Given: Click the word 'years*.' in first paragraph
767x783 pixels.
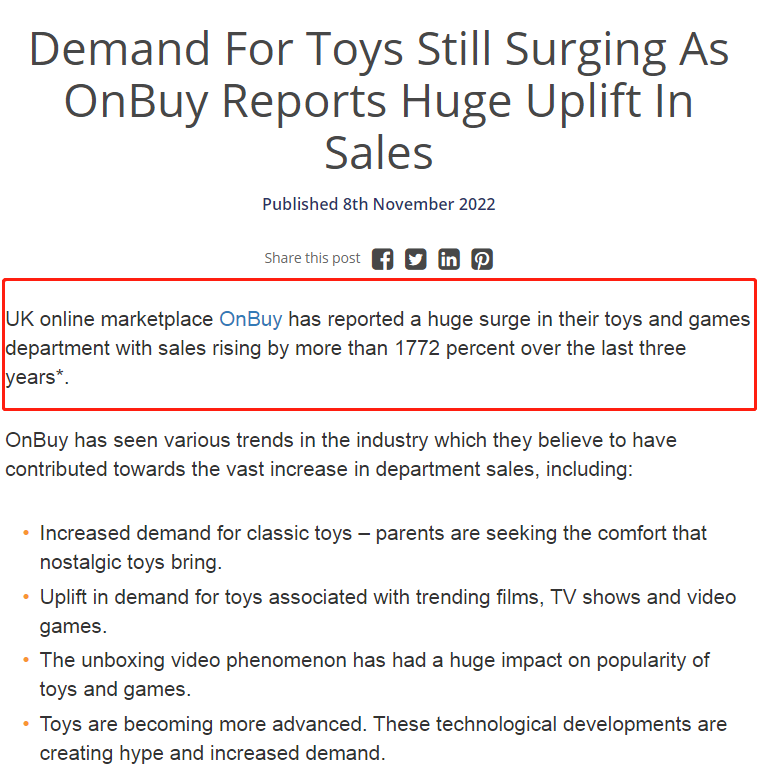Looking at the screenshot, I should coord(37,378).
